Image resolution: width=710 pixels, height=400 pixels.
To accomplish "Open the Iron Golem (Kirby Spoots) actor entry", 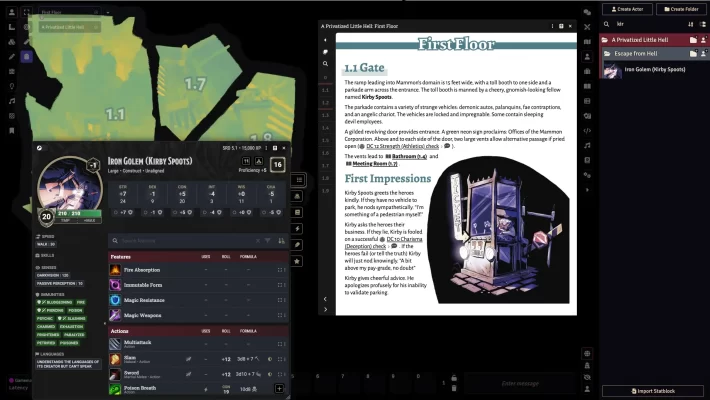I will tap(656, 69).
